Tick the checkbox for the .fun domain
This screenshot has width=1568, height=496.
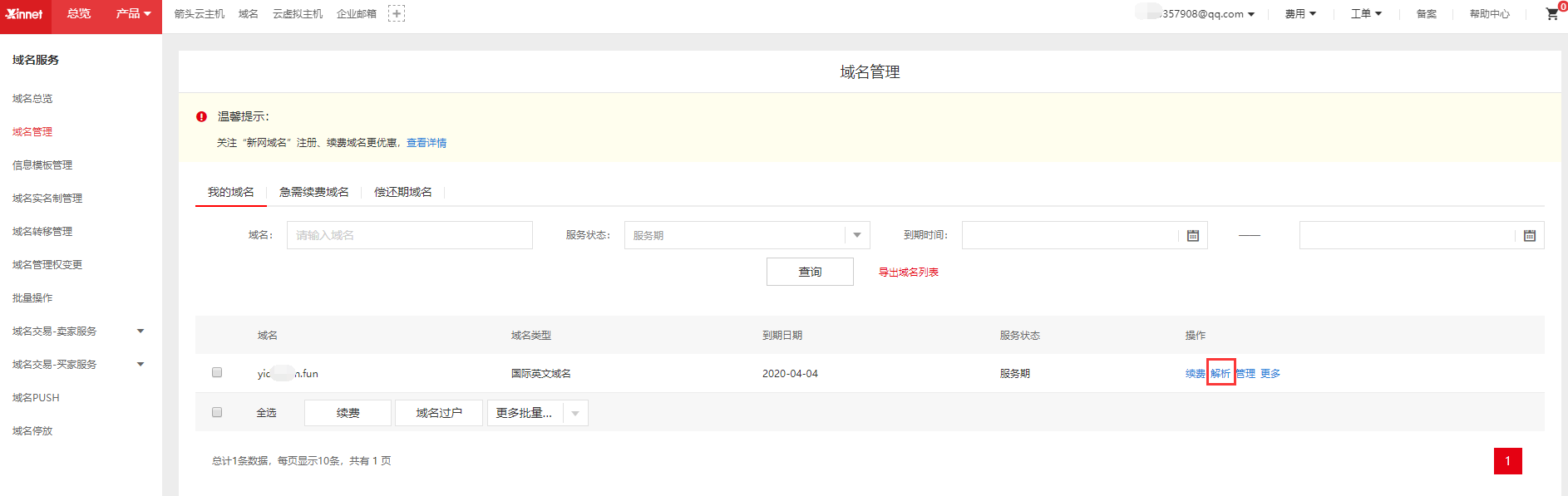tap(217, 373)
